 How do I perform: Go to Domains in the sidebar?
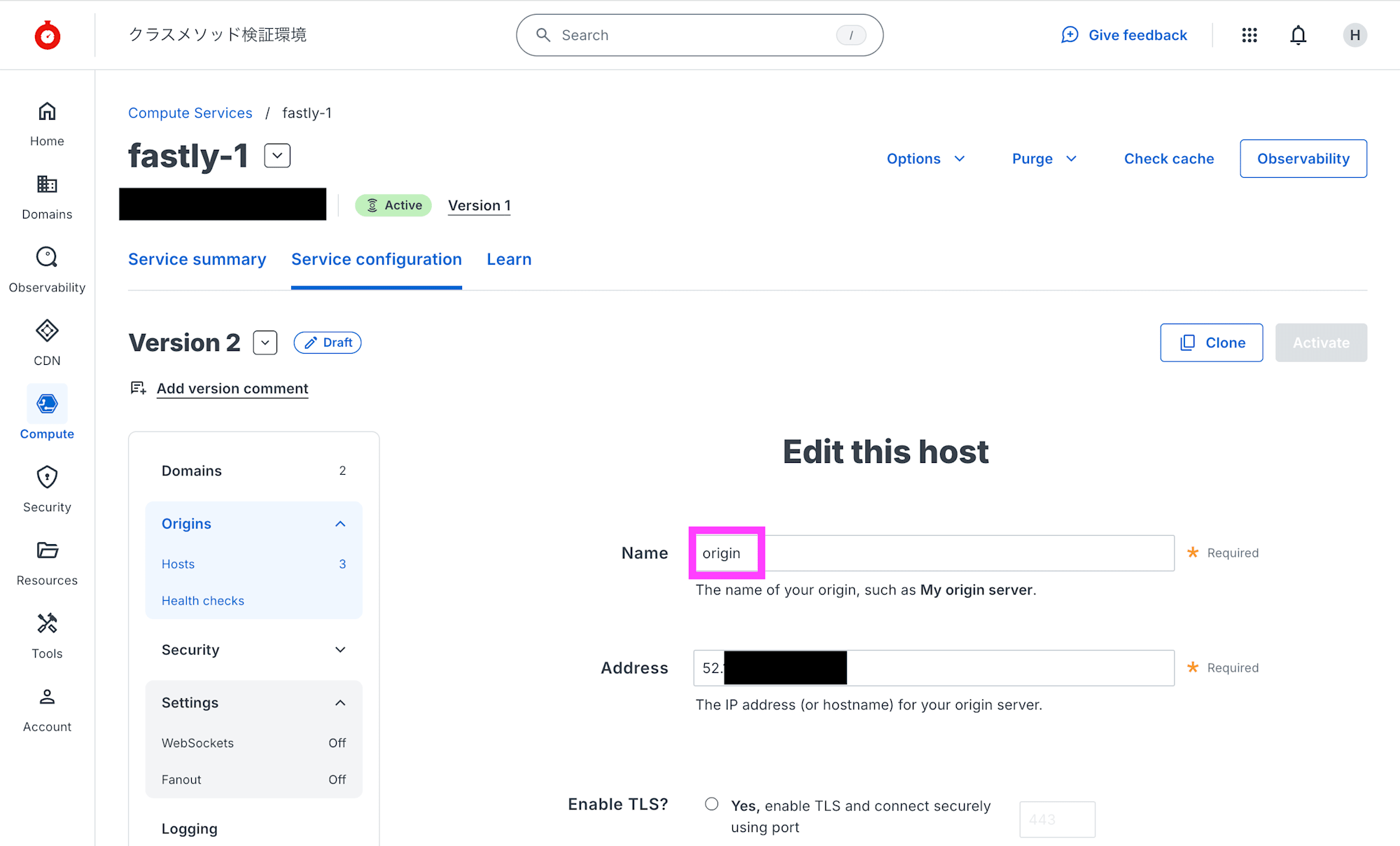point(47,185)
